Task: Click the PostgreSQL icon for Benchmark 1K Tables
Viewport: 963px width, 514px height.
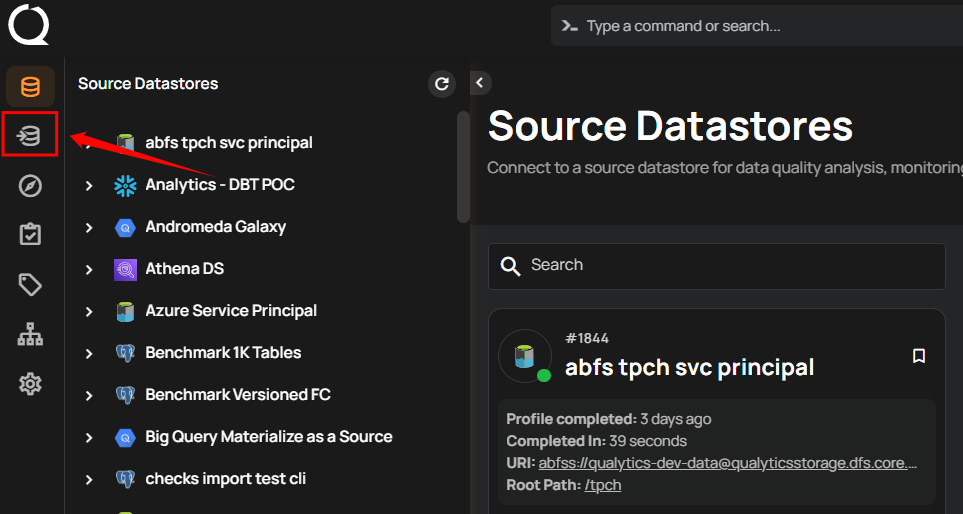Action: click(125, 353)
